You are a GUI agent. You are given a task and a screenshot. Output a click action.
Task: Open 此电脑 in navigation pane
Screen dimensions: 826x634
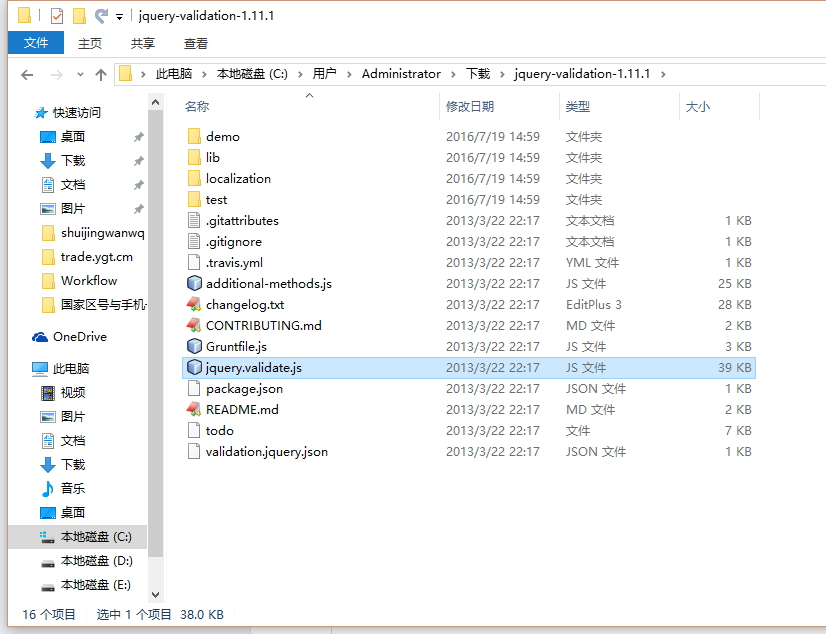[71, 369]
